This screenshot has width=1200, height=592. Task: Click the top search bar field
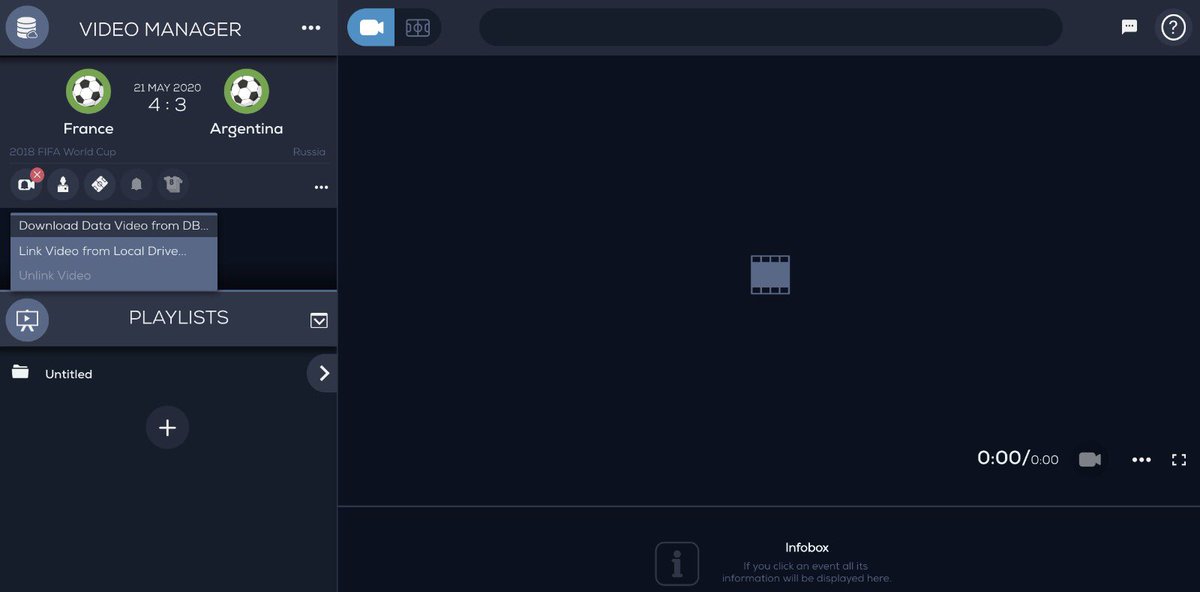pyautogui.click(x=770, y=28)
